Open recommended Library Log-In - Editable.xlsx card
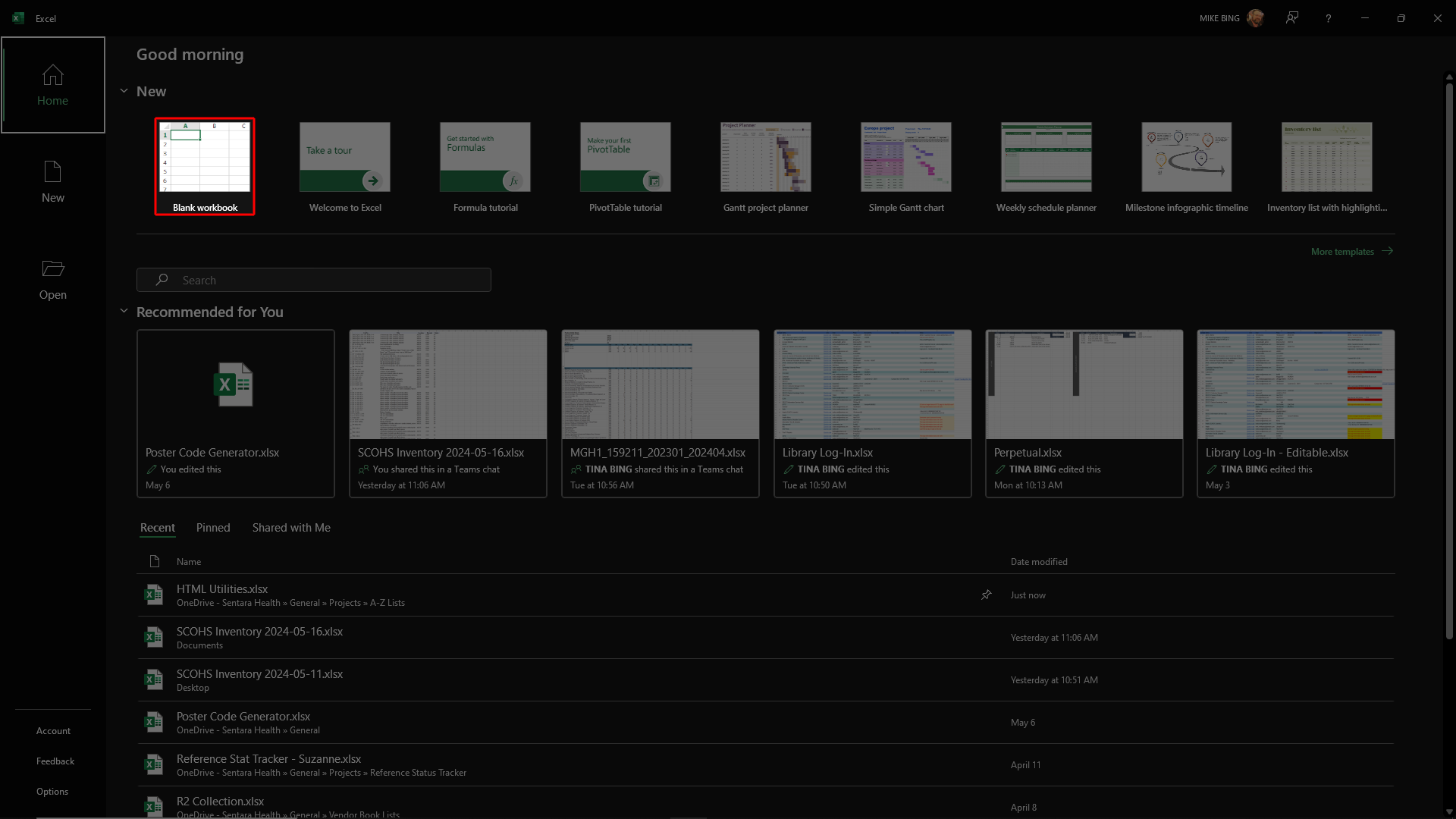This screenshot has height=819, width=1456. coord(1296,413)
